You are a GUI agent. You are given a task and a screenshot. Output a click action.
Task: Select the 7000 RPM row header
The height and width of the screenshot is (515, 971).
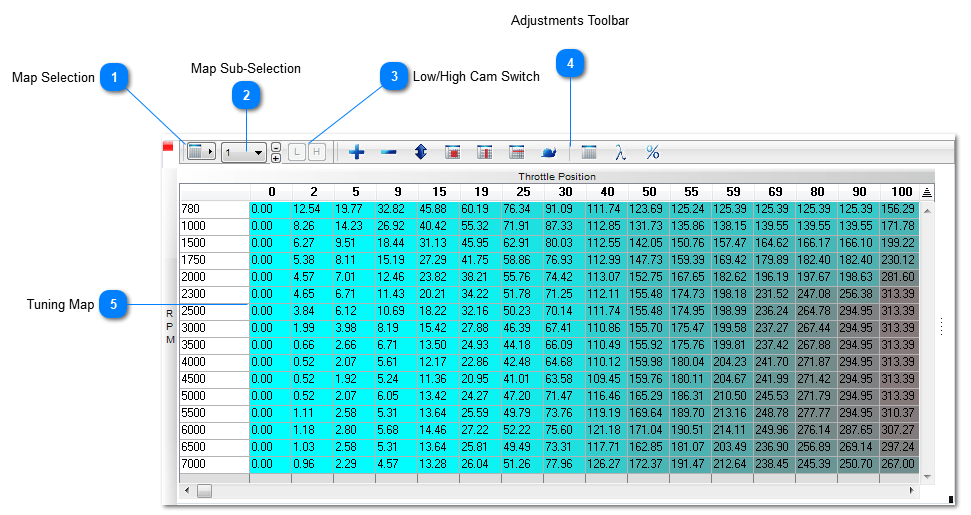[214, 464]
